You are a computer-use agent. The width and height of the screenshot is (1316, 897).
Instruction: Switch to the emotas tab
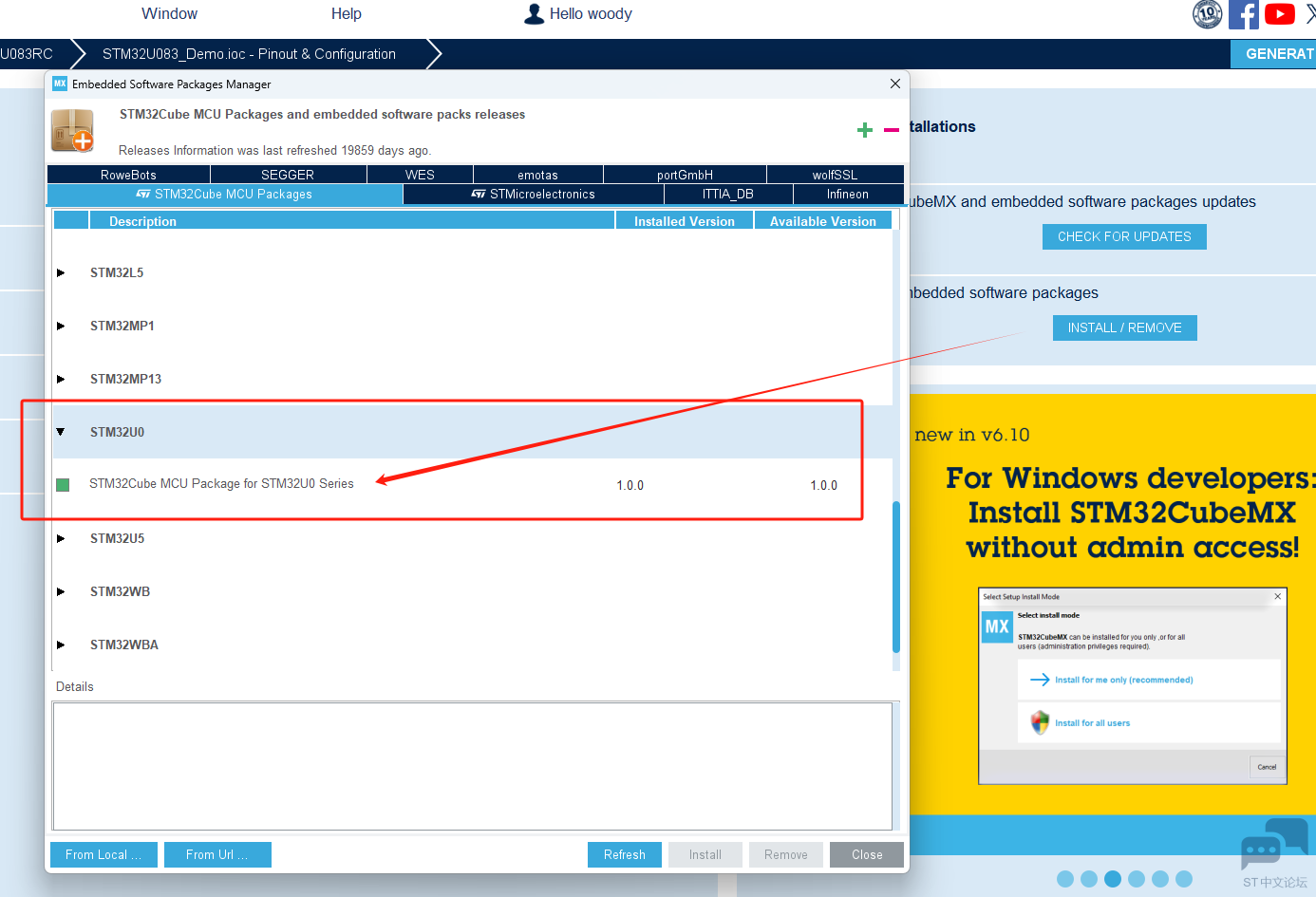pyautogui.click(x=537, y=175)
